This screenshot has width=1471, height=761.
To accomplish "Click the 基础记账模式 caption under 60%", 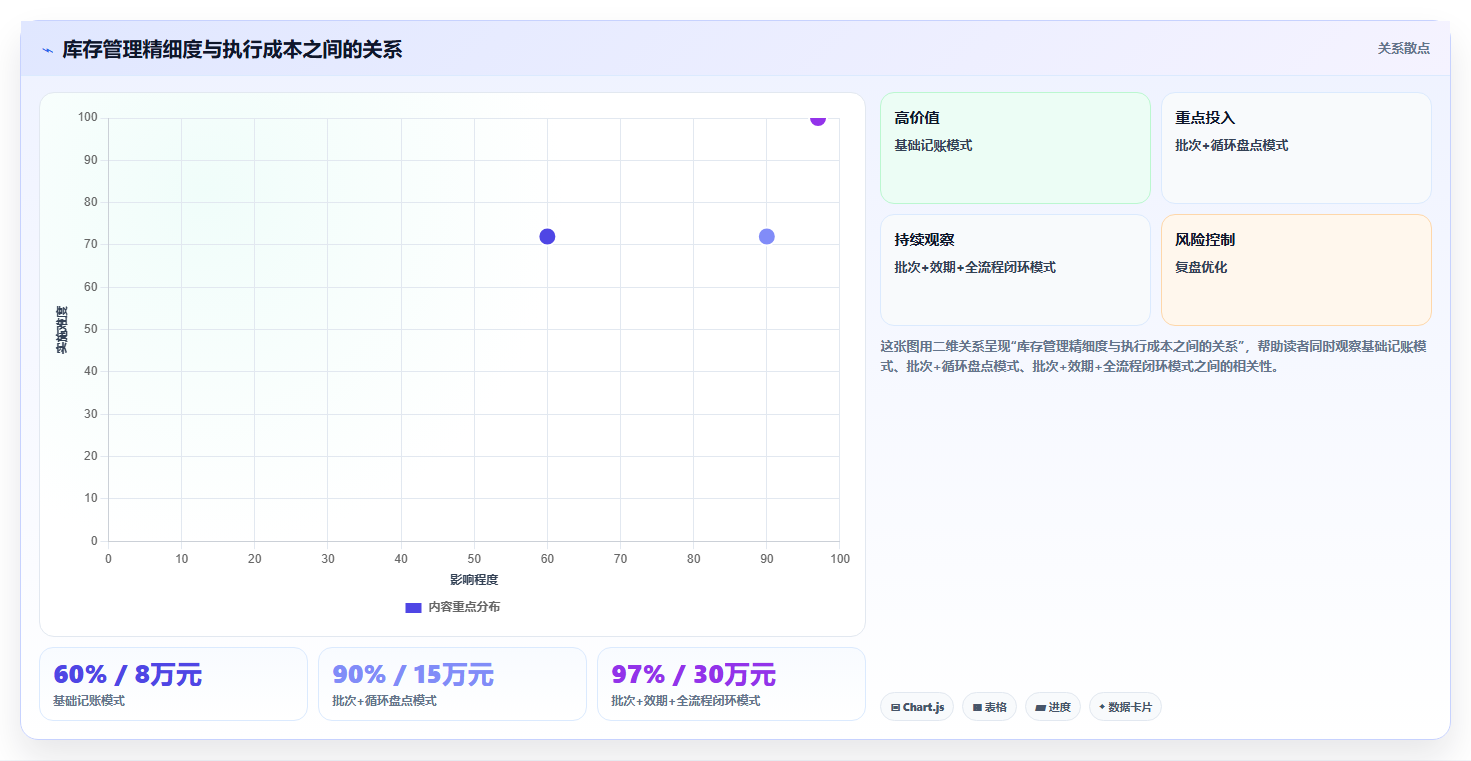I will pyautogui.click(x=89, y=700).
